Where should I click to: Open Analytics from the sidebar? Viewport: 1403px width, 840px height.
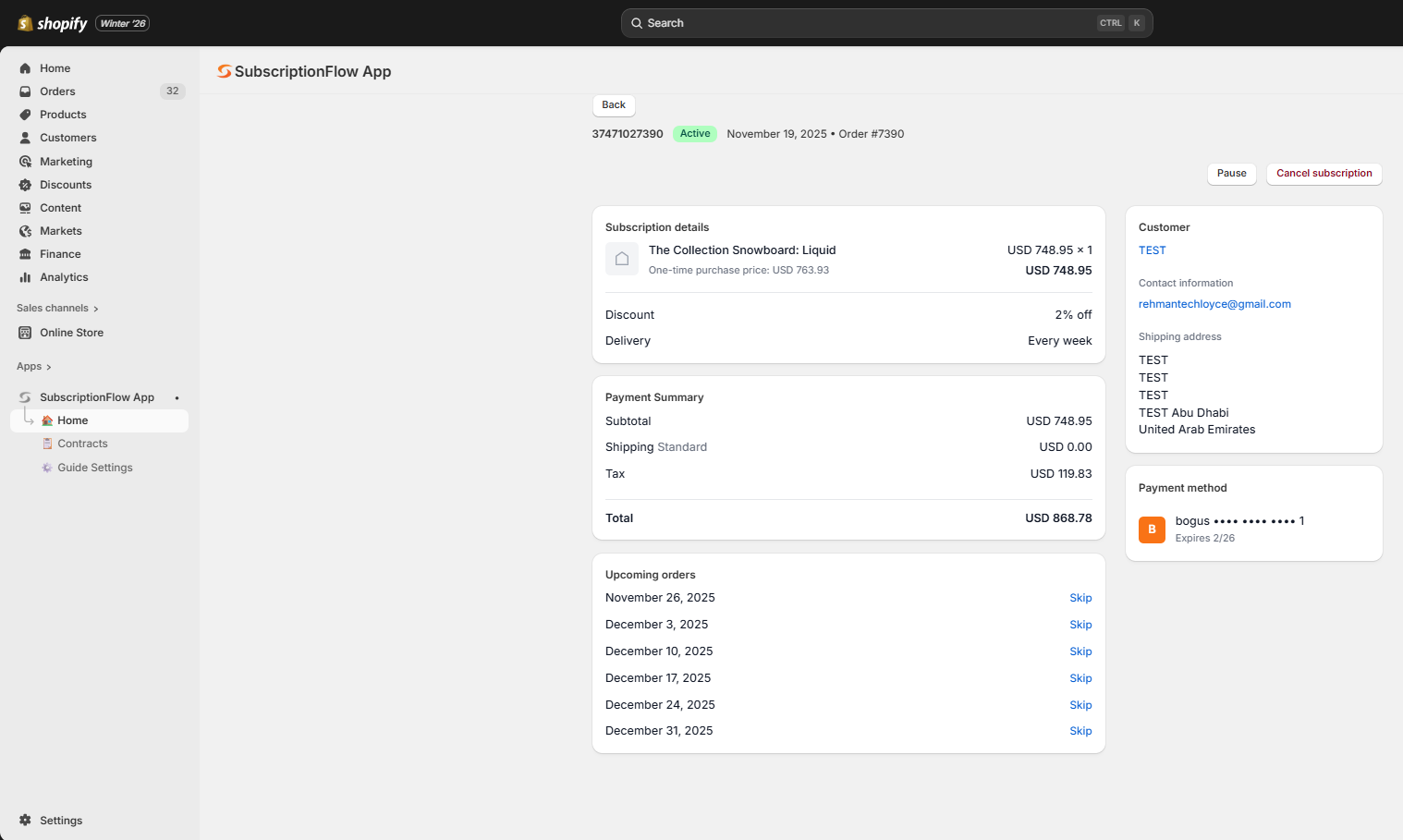pyautogui.click(x=100, y=277)
